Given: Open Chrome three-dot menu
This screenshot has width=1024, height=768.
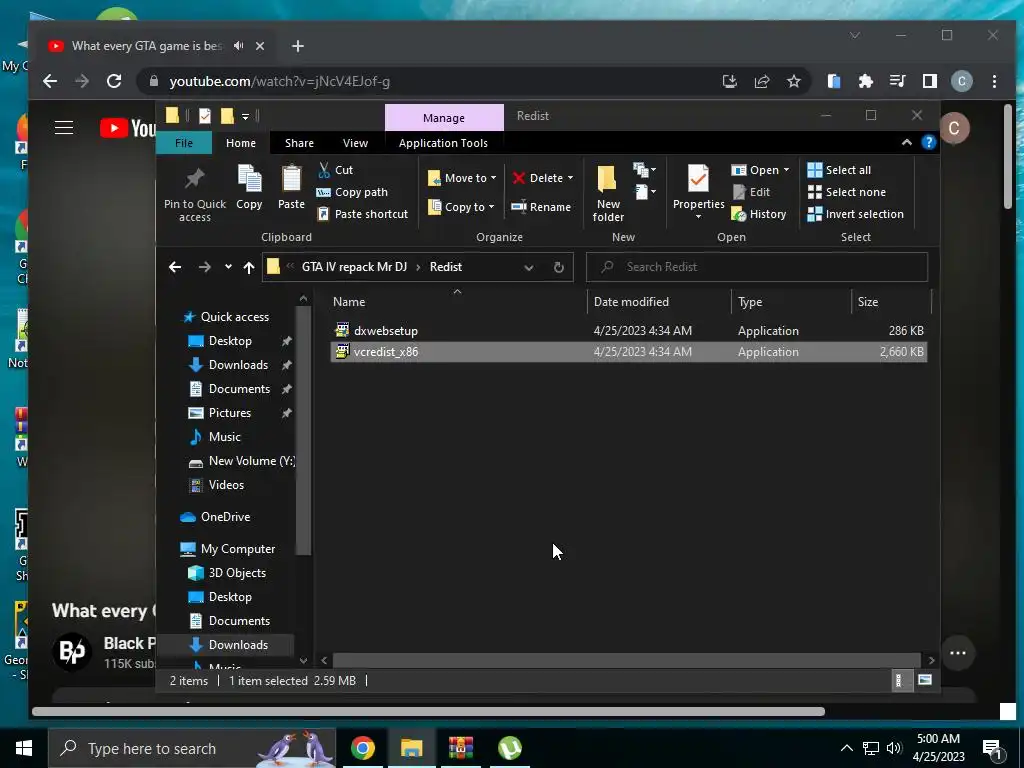Looking at the screenshot, I should [x=994, y=81].
